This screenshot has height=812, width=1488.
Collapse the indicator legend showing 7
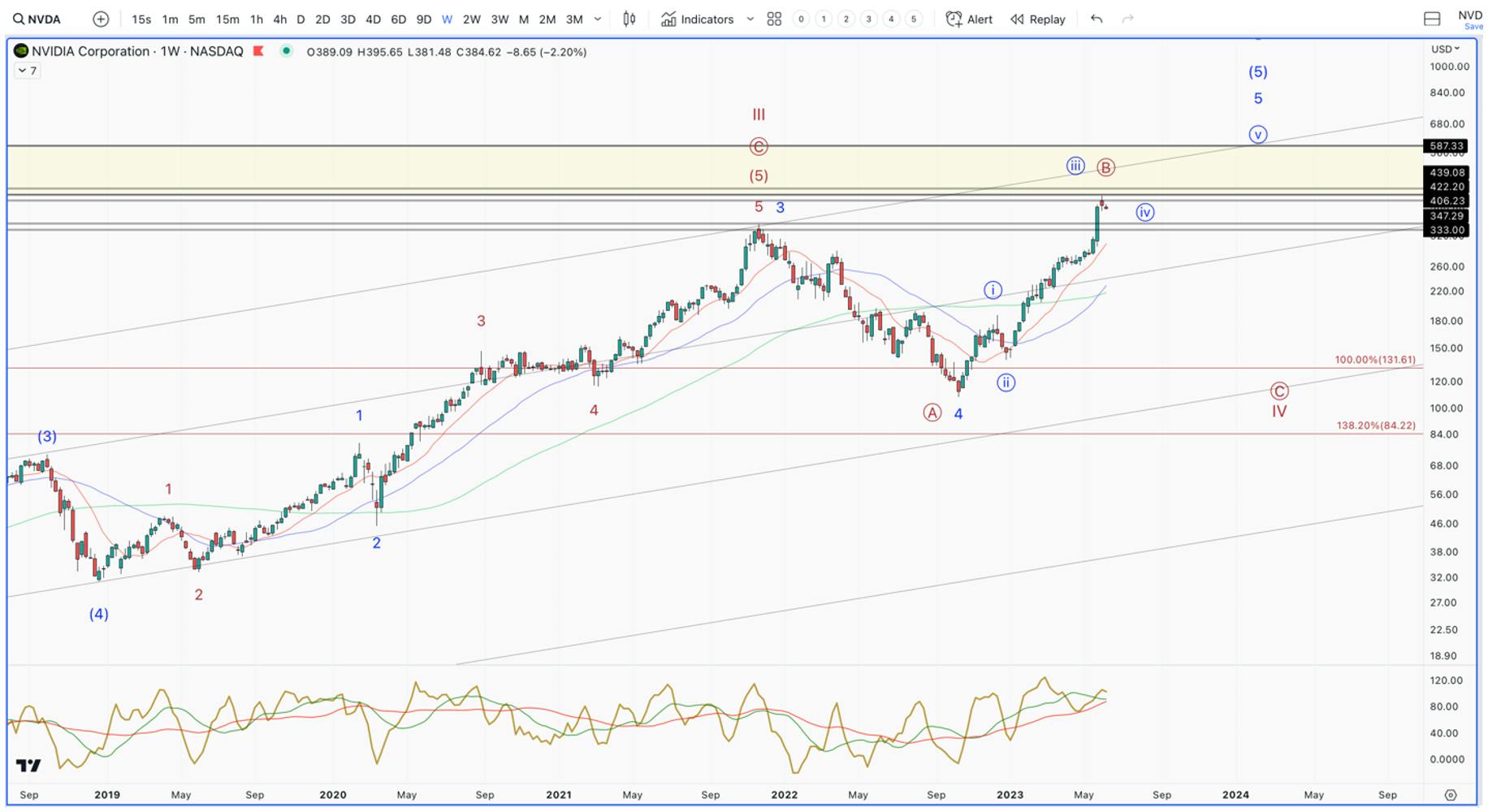pos(28,71)
